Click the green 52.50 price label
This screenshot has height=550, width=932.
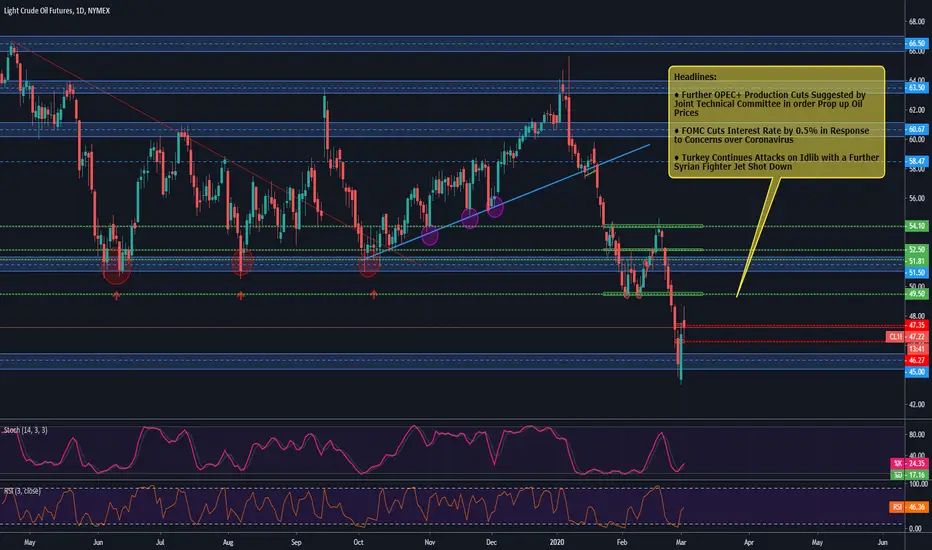(x=916, y=250)
